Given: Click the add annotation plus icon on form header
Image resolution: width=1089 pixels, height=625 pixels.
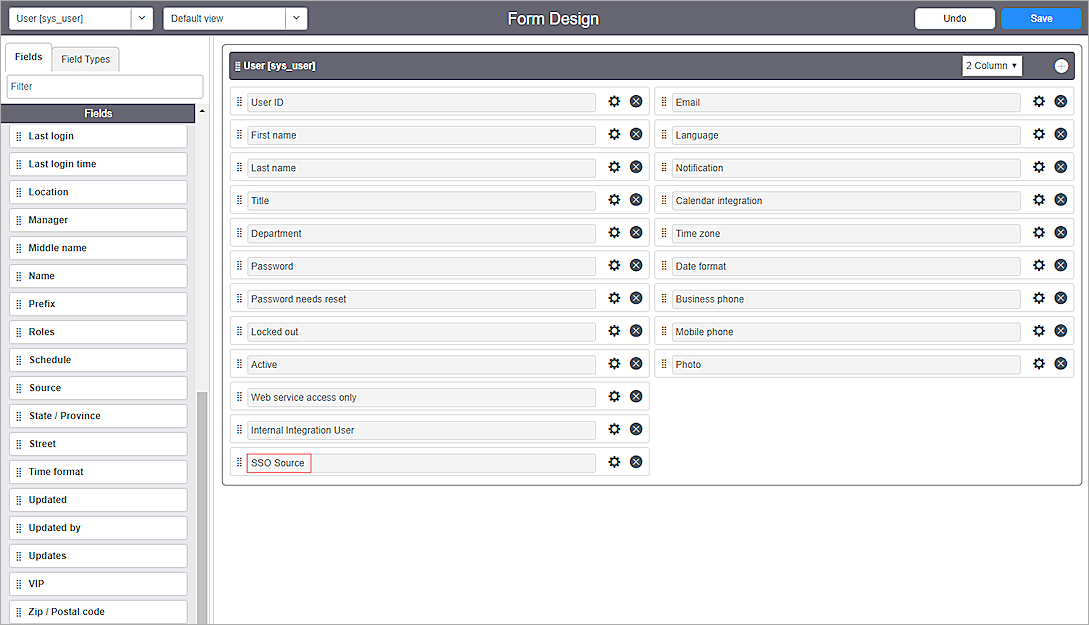Looking at the screenshot, I should (x=1060, y=65).
